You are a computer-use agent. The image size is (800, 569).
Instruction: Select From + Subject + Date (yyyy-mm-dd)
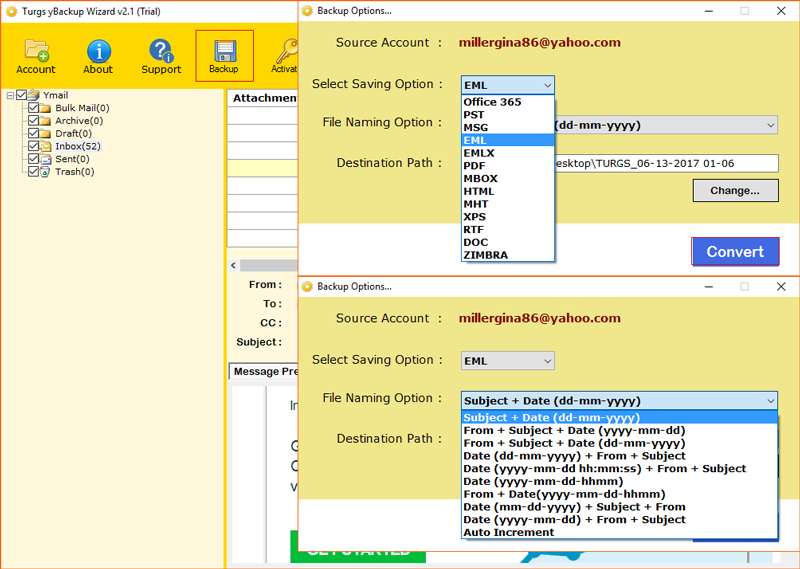point(619,430)
